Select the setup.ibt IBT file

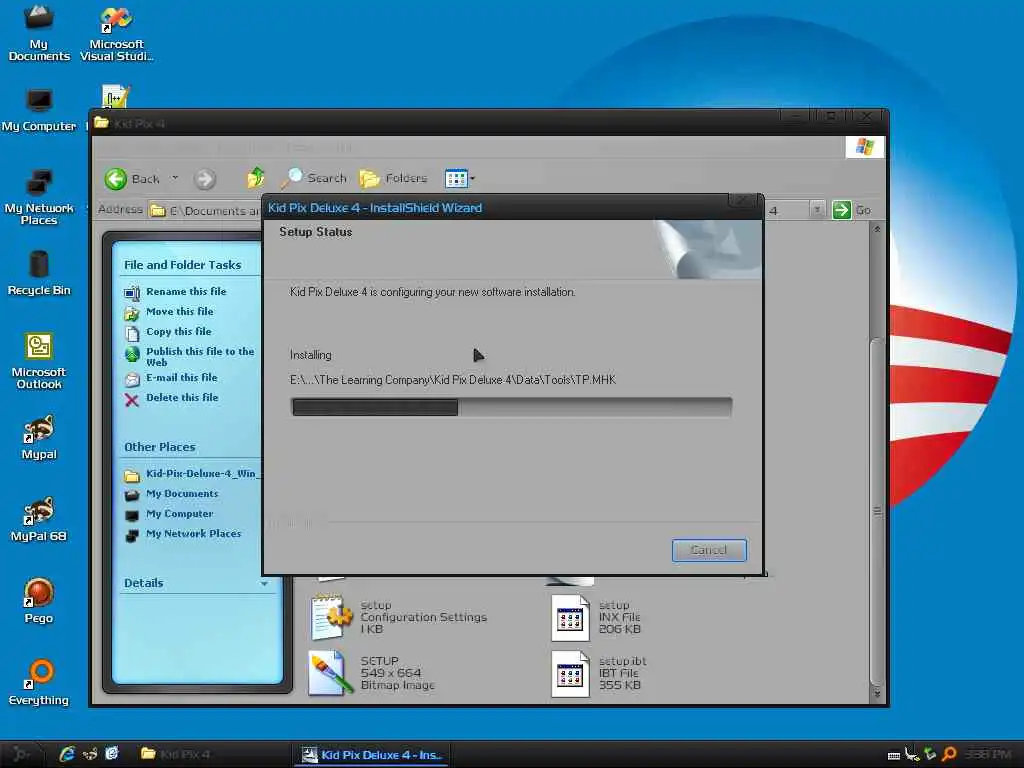tap(599, 673)
